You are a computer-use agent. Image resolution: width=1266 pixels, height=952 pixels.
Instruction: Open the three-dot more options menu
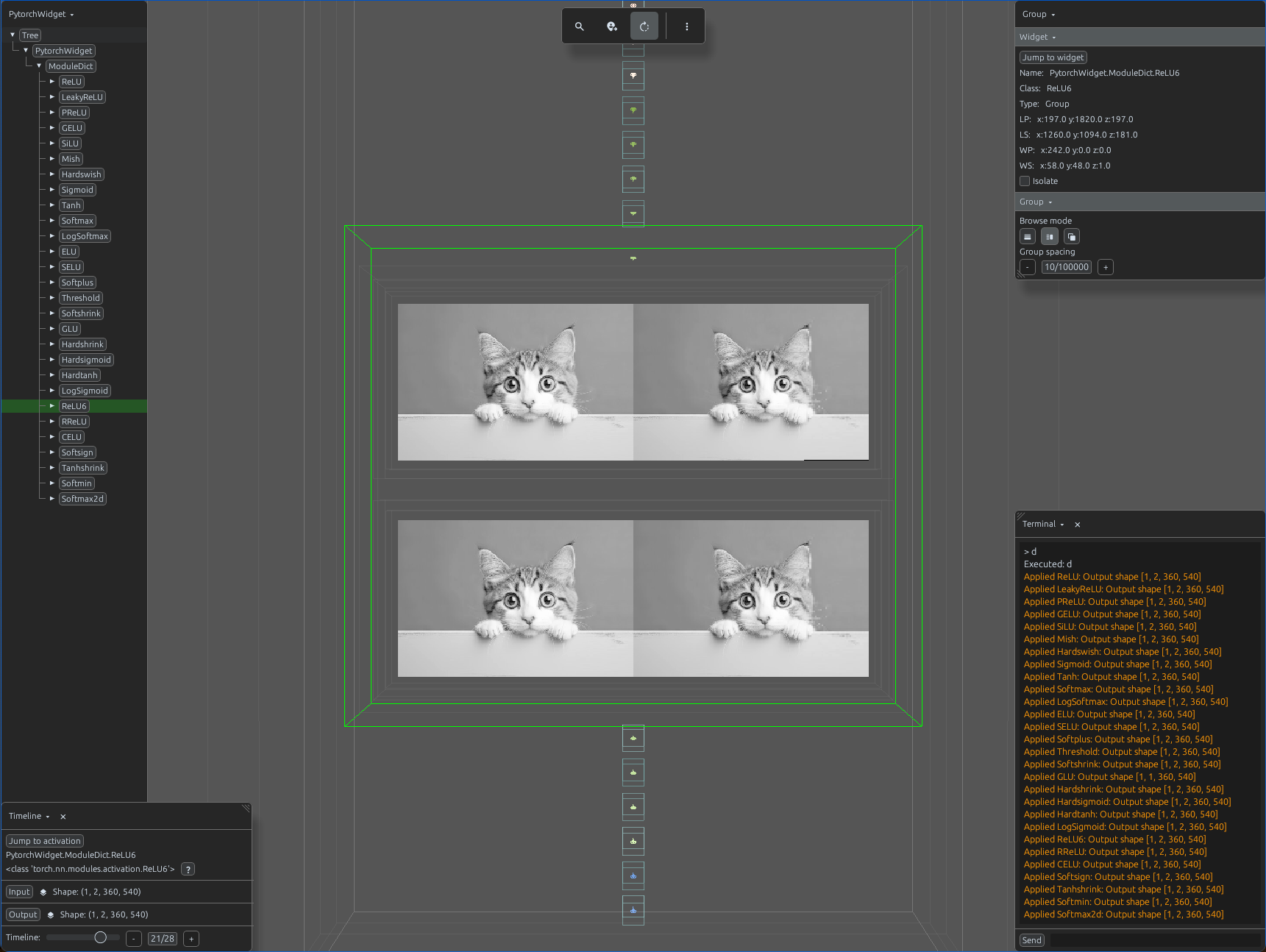[687, 26]
